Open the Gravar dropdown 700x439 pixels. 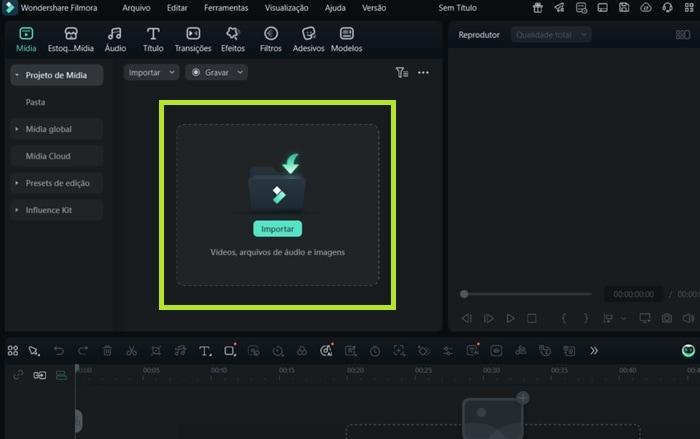(217, 72)
